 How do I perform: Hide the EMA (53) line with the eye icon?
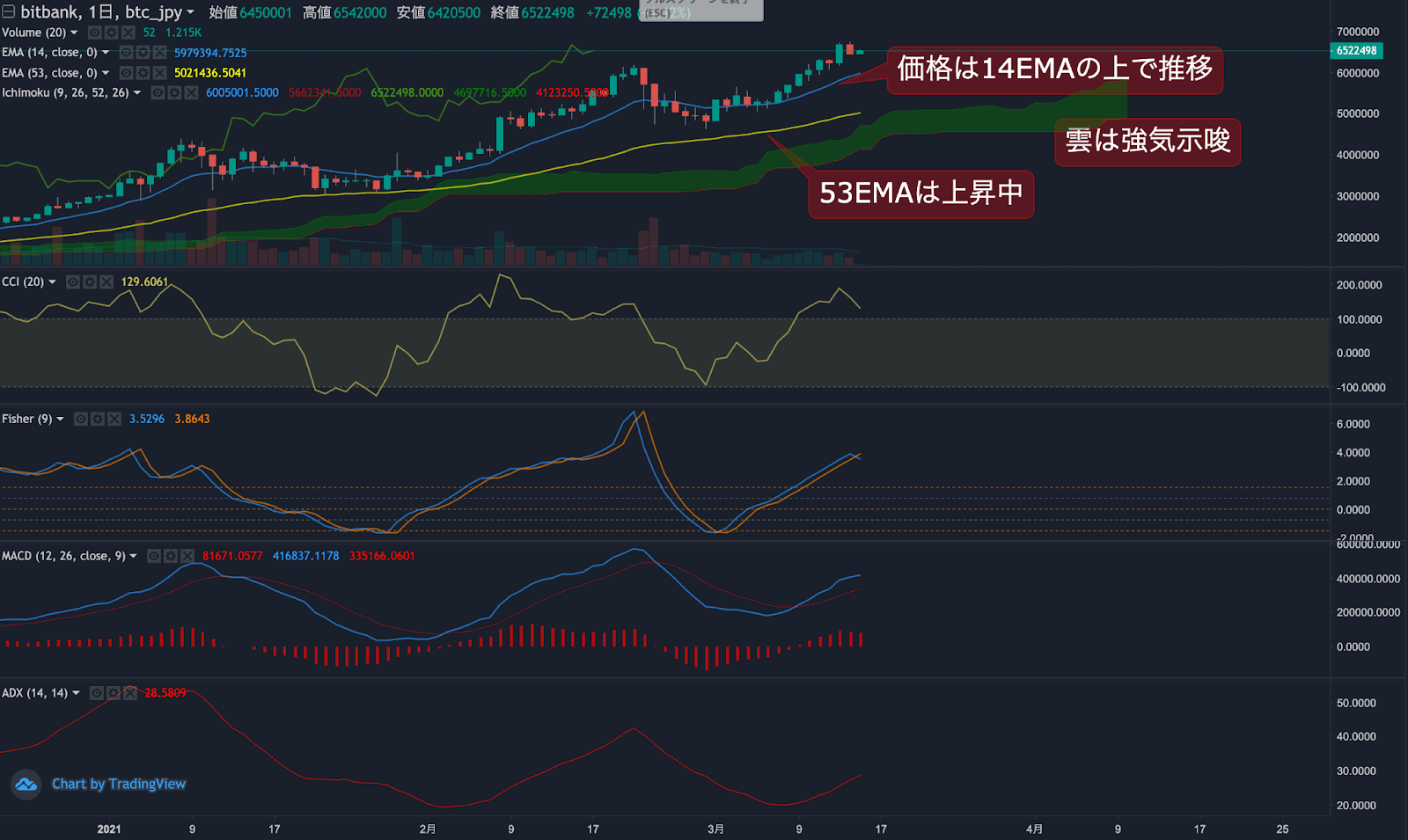click(x=126, y=73)
